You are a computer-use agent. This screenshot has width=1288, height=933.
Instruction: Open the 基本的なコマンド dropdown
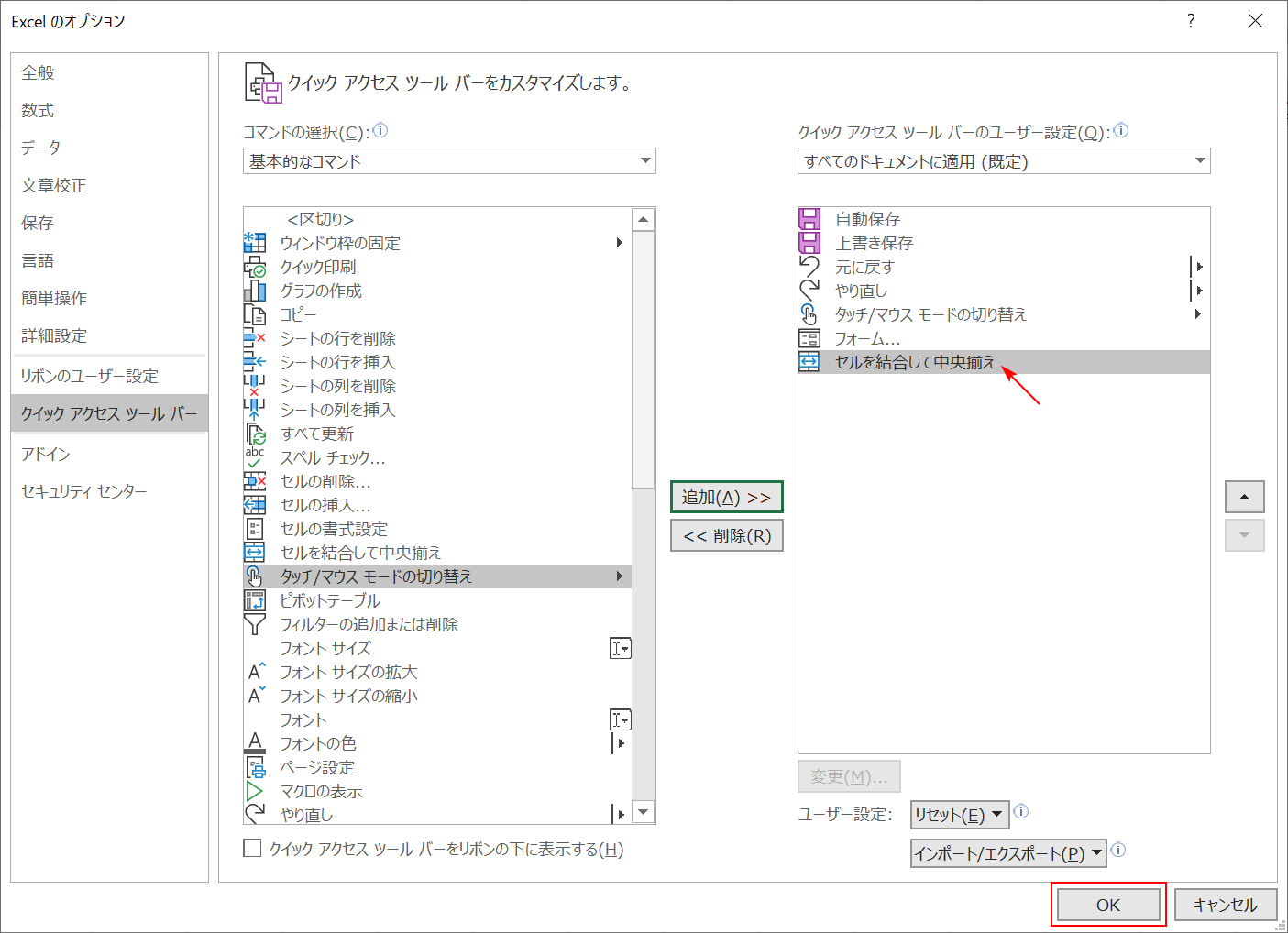pos(449,160)
